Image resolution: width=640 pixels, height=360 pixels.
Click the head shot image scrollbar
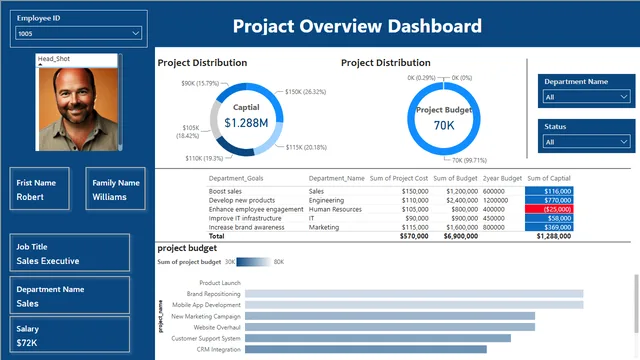[120, 102]
